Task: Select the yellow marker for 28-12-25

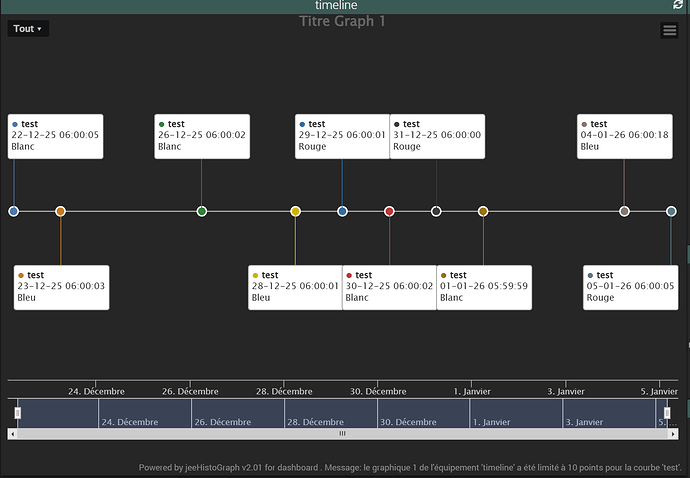Action: tap(296, 211)
